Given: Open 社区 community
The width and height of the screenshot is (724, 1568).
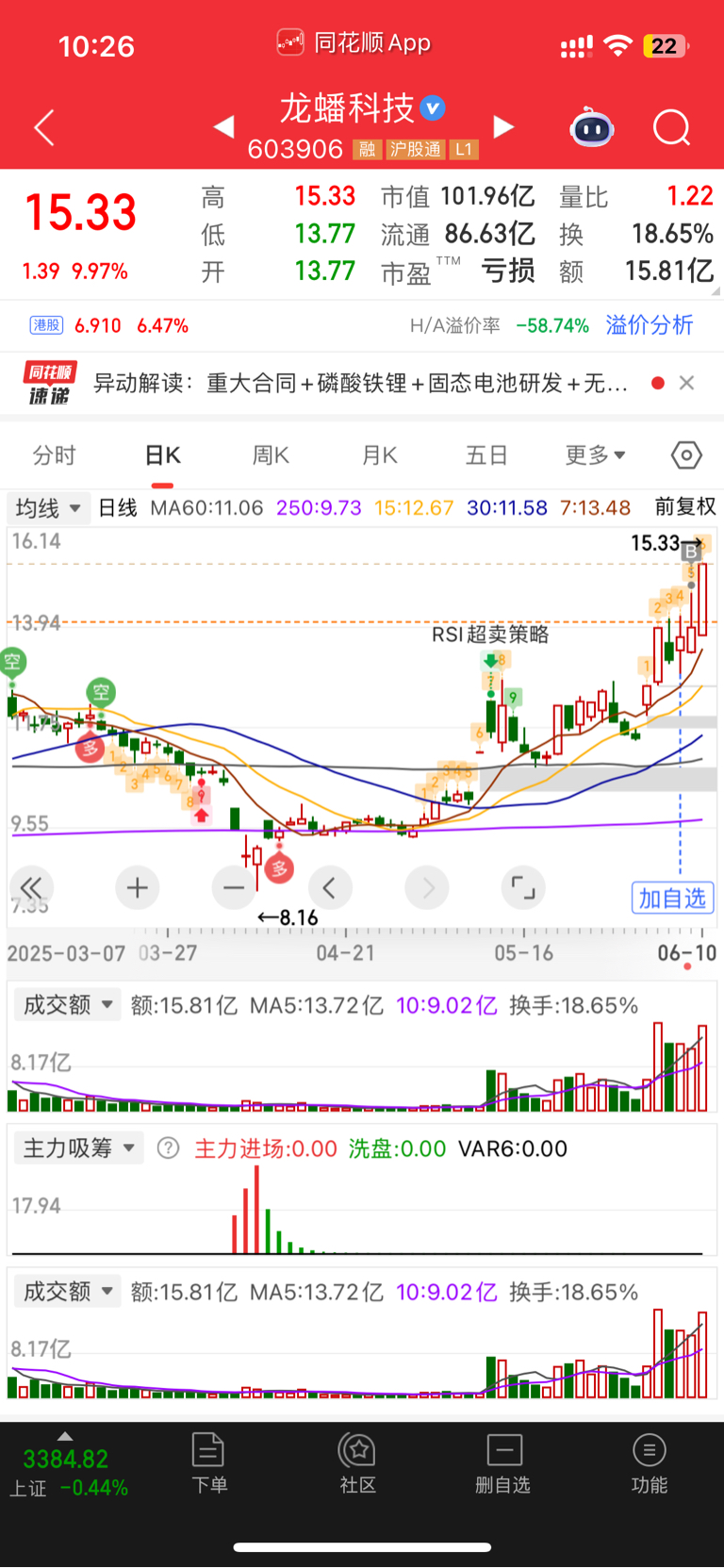Looking at the screenshot, I should pos(358,1463).
